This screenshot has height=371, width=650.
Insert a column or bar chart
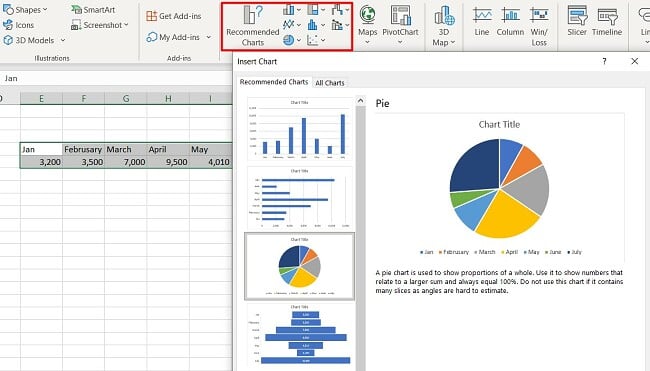[x=289, y=10]
